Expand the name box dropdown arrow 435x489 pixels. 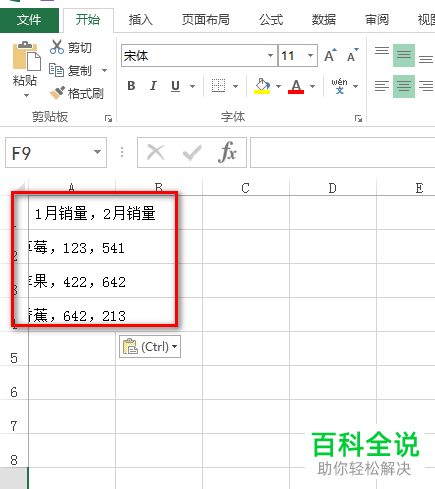(x=97, y=152)
